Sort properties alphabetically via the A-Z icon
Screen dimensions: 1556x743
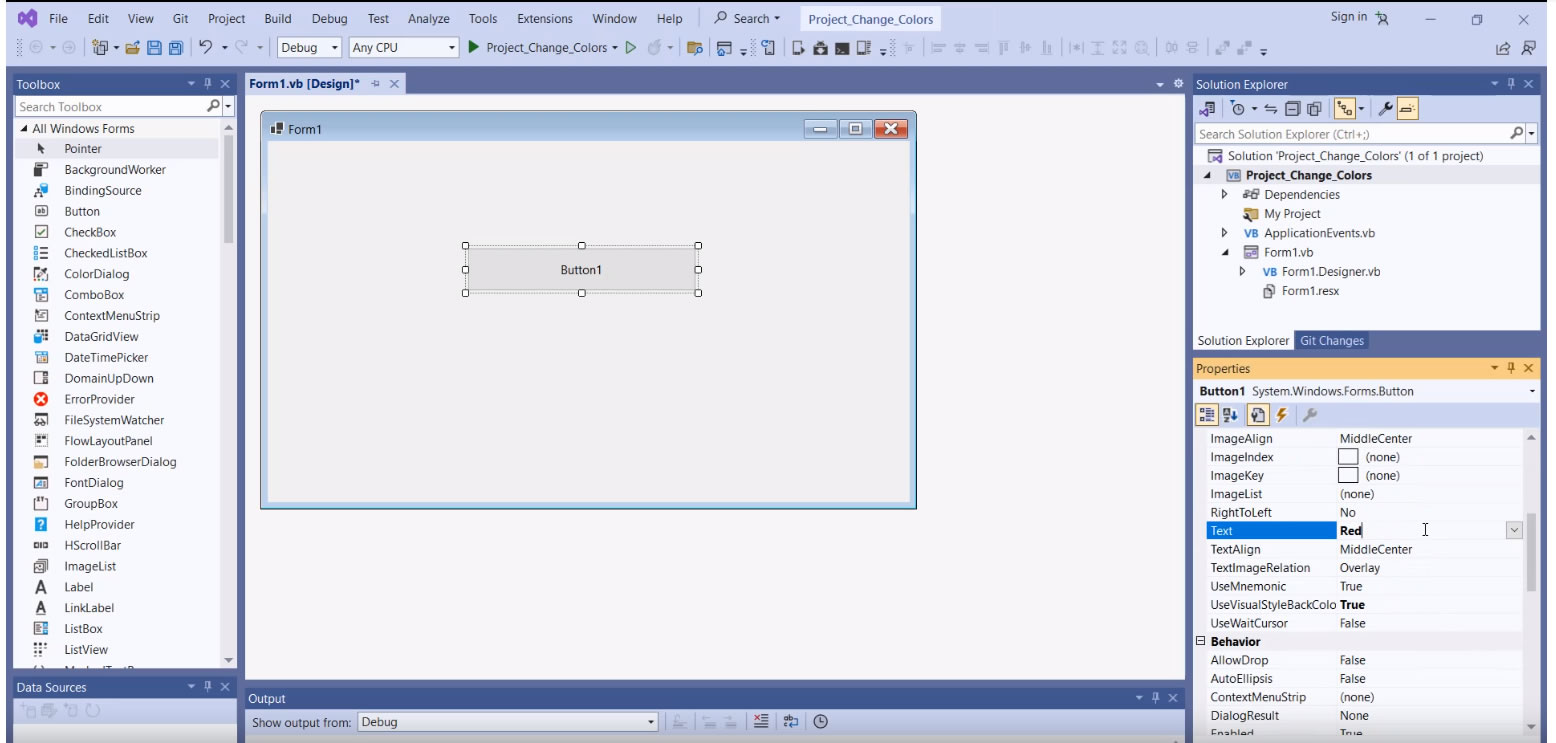[x=1230, y=415]
